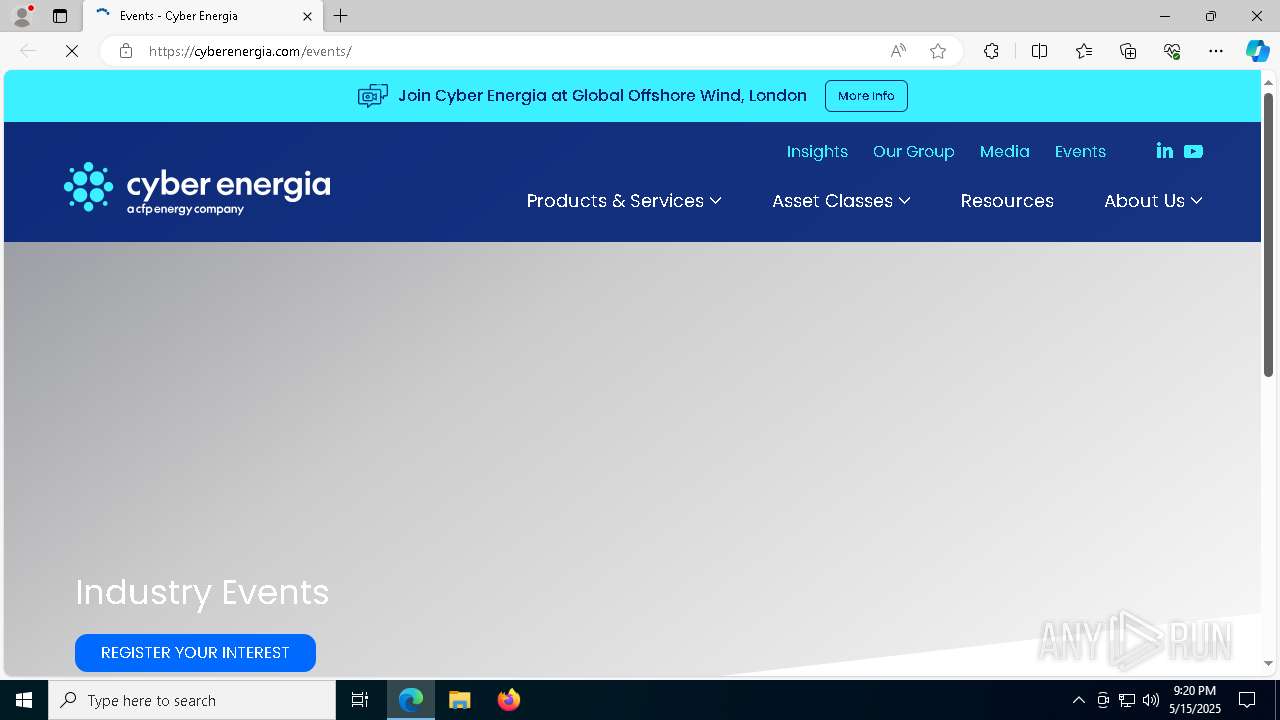
Task: Visit the Media page
Action: coord(1004,151)
